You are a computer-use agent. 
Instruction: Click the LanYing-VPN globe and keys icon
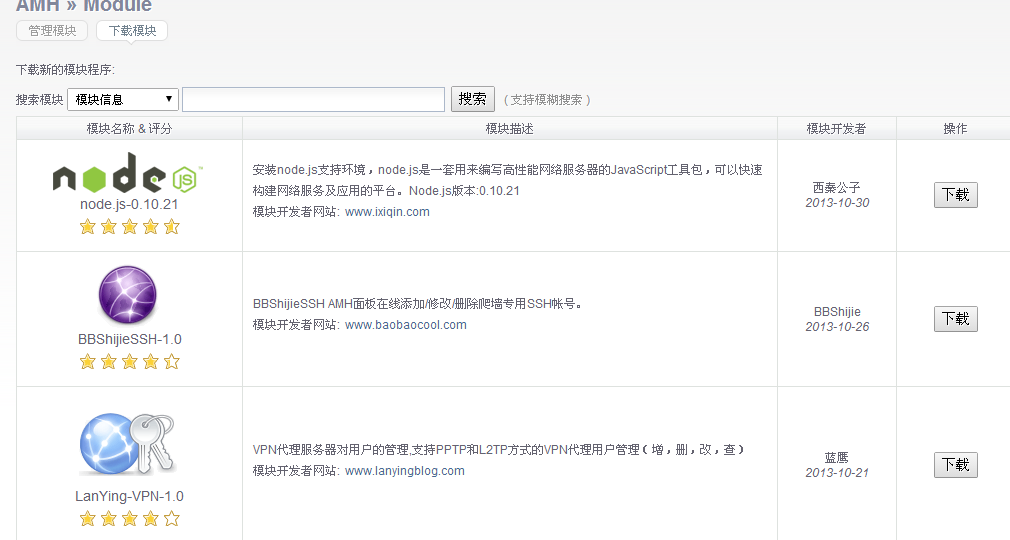[128, 443]
